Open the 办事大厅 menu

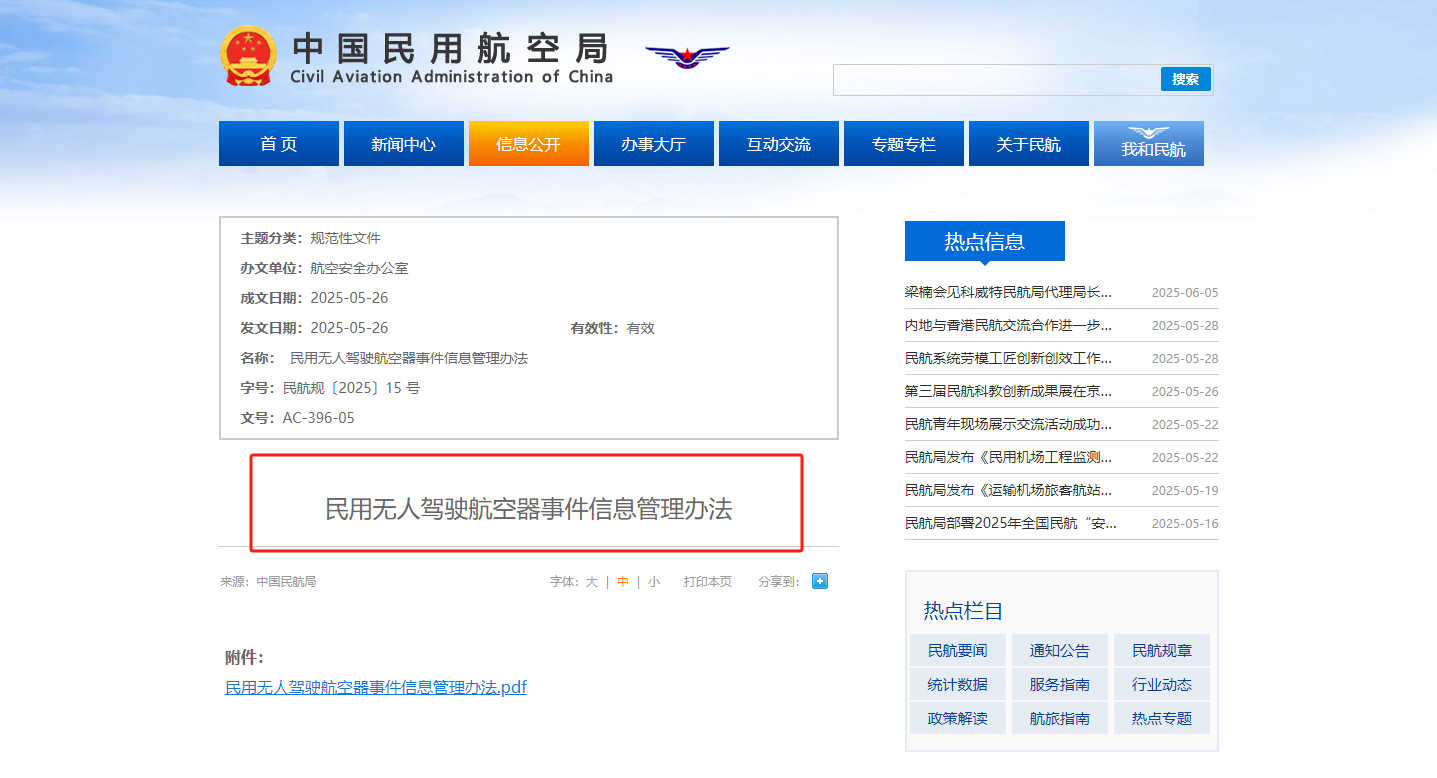click(654, 144)
